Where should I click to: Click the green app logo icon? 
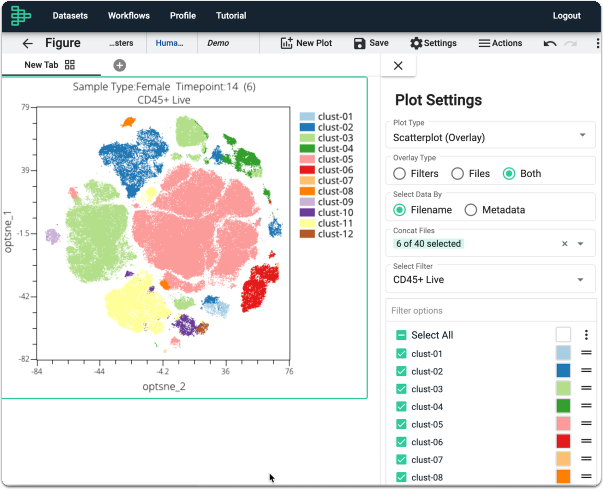coord(20,16)
